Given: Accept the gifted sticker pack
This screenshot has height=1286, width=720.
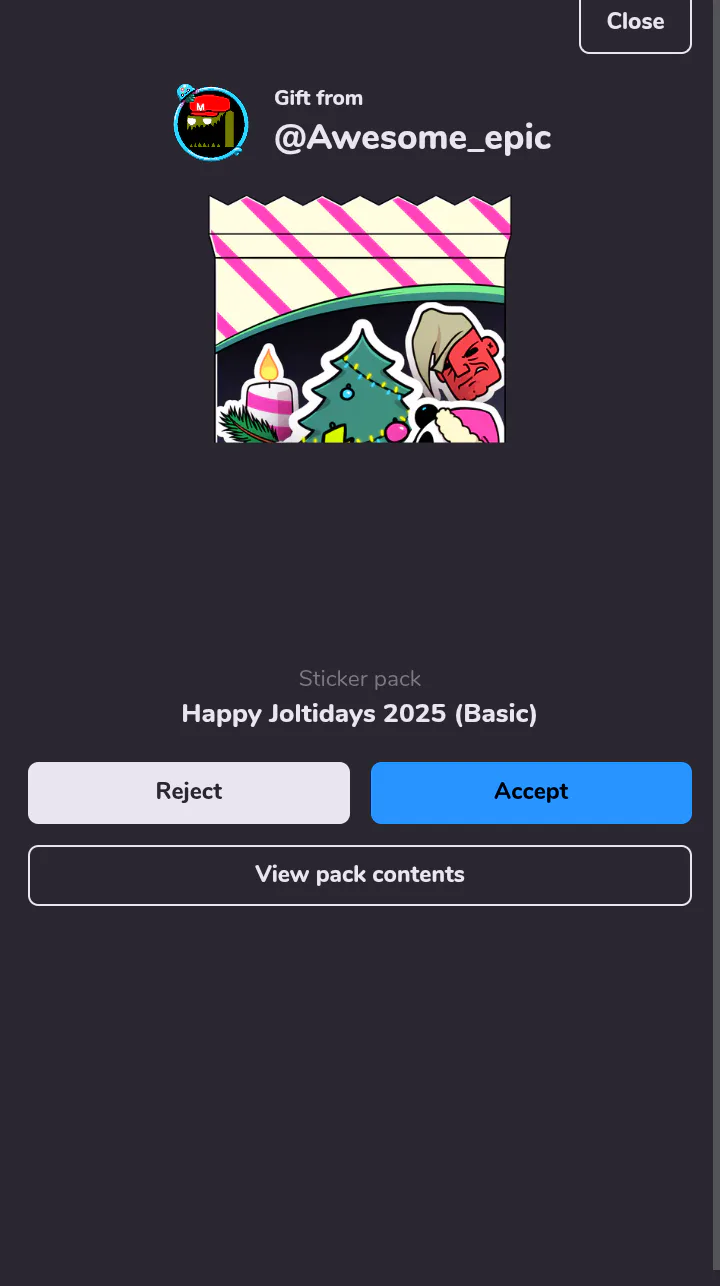Looking at the screenshot, I should coord(531,792).
